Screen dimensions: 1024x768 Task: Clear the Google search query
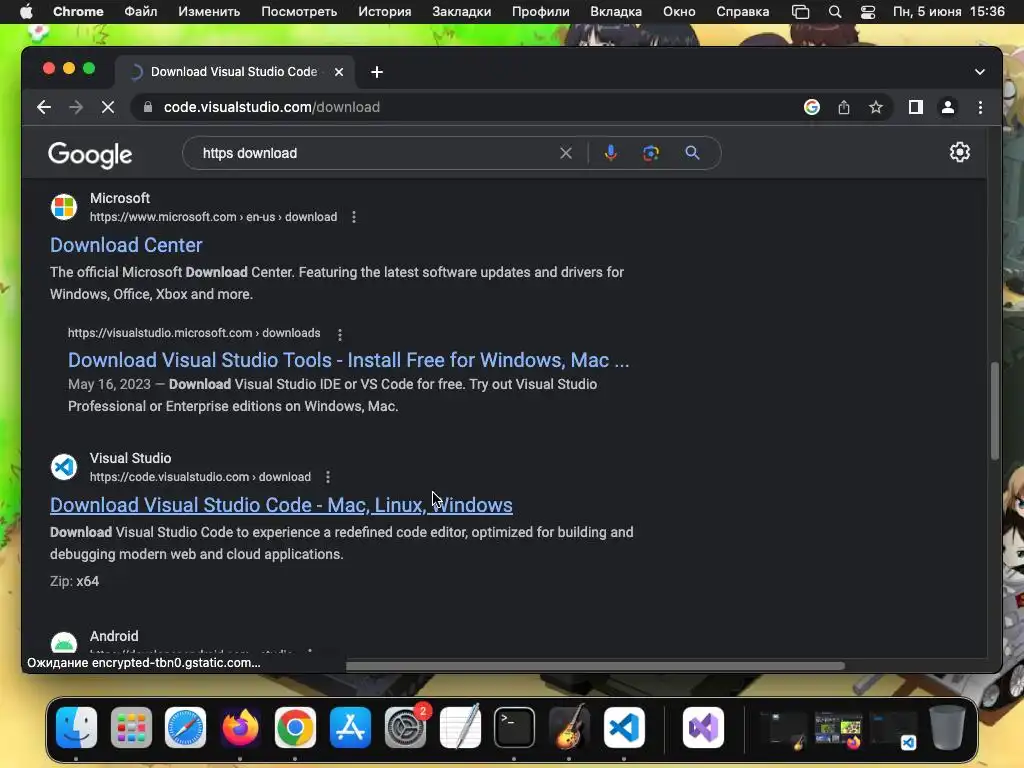pyautogui.click(x=566, y=153)
